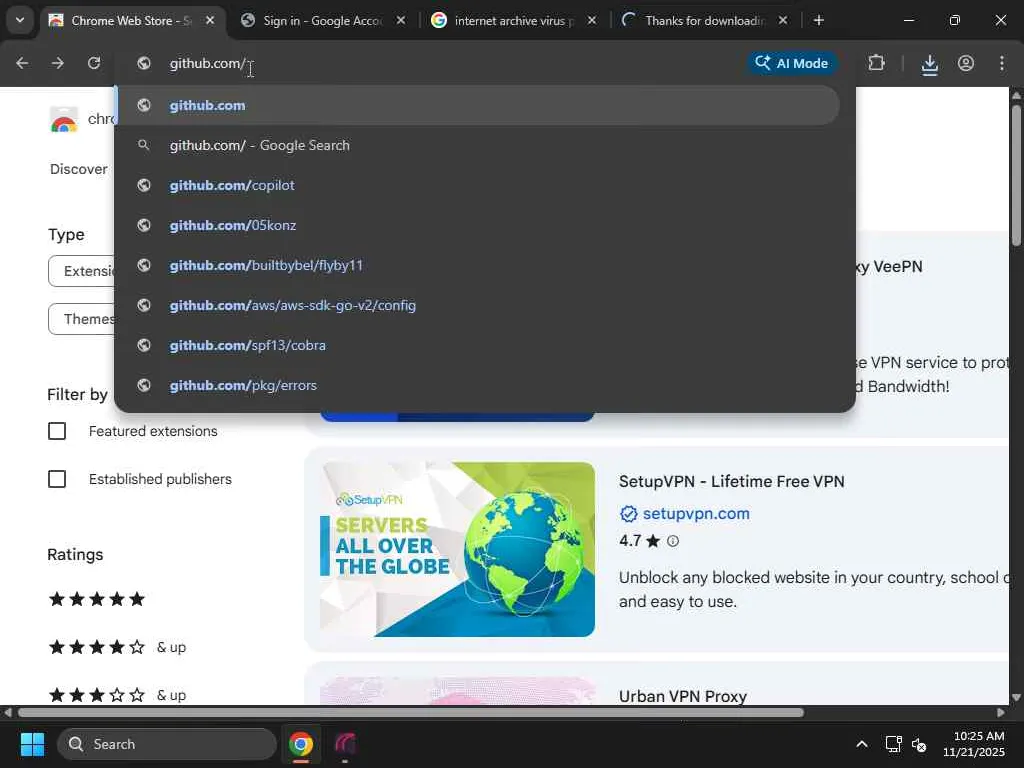Click the search magnifier beside Google Search suggestion
The height and width of the screenshot is (768, 1024).
pos(144,145)
